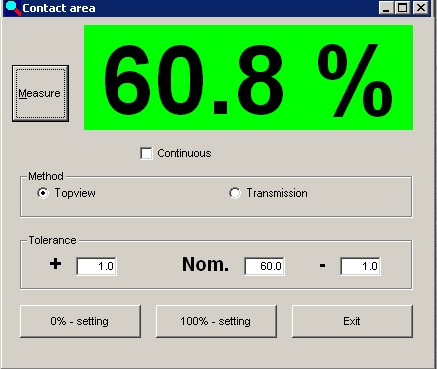Click the 0% - setting button

coord(80,321)
